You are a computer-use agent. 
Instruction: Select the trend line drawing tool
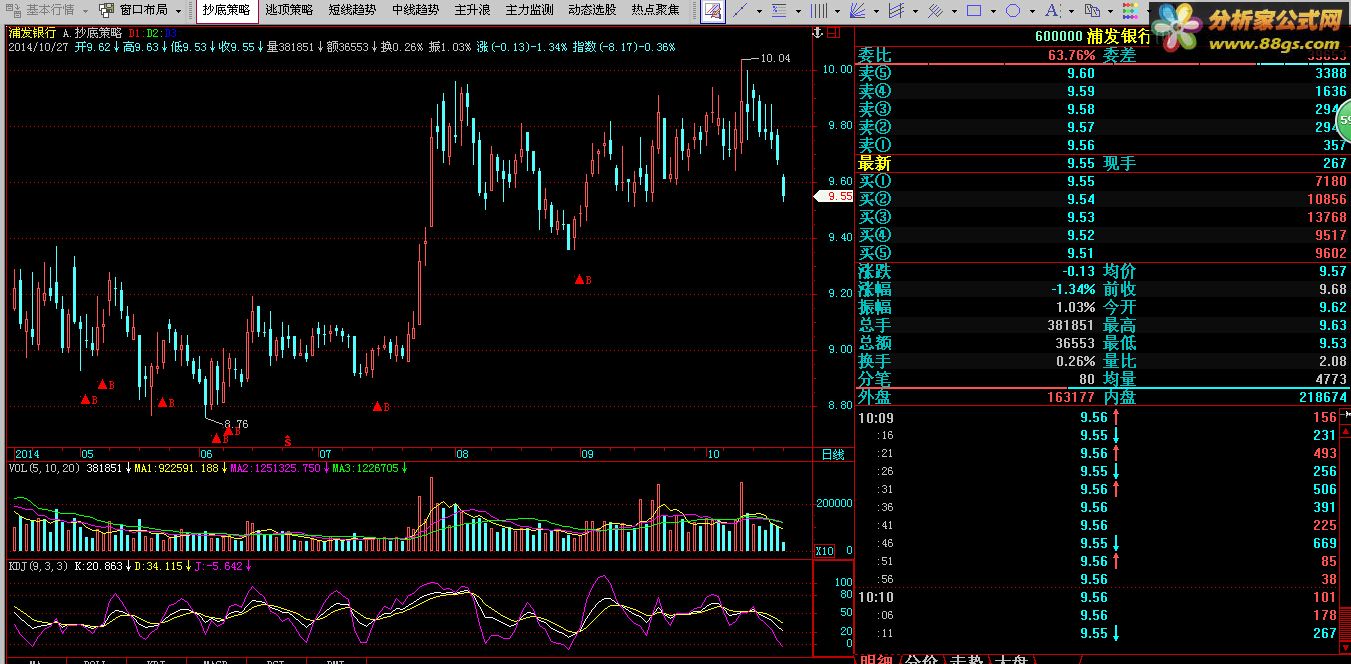[739, 11]
